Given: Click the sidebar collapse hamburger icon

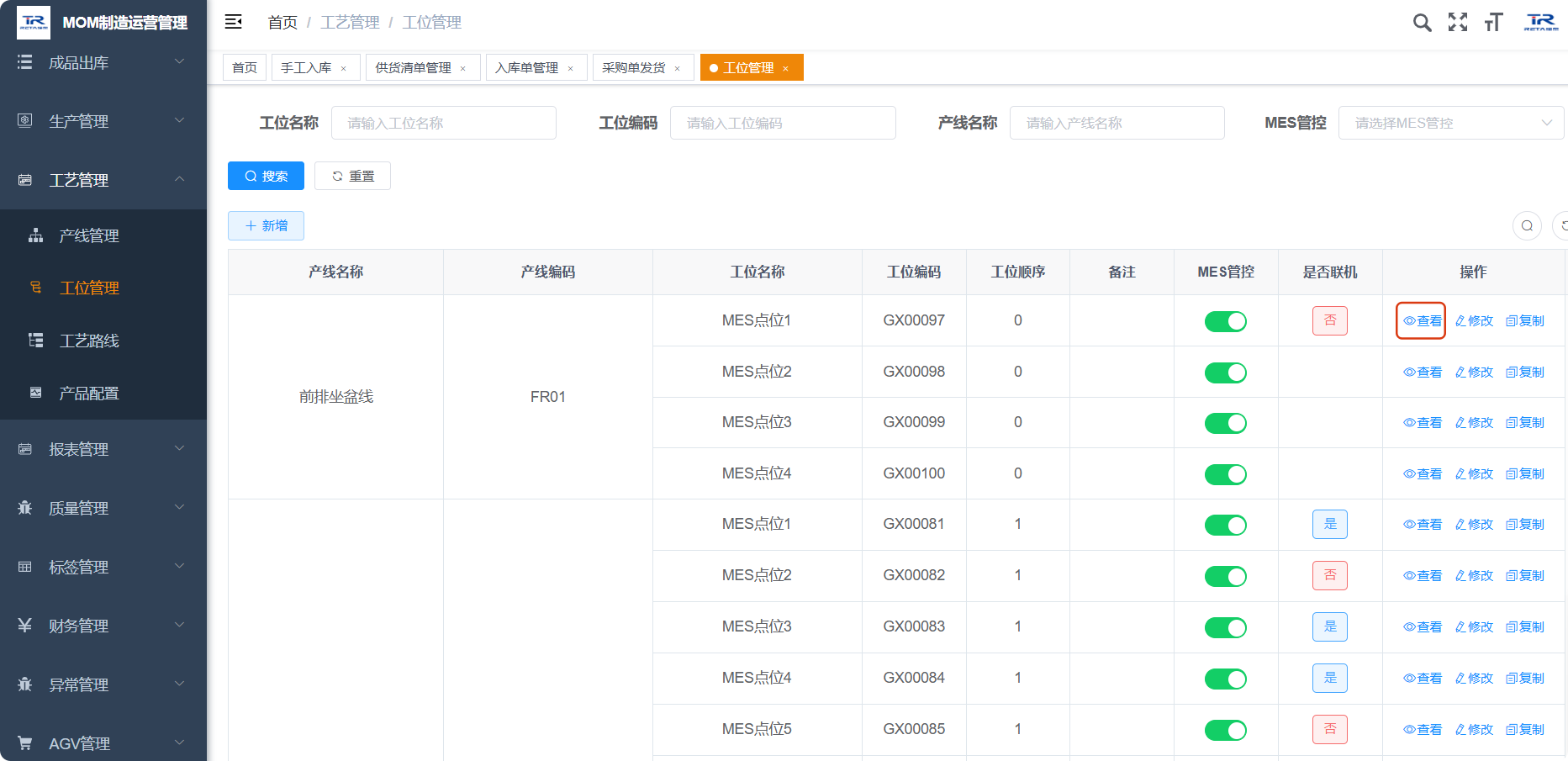Looking at the screenshot, I should [234, 22].
